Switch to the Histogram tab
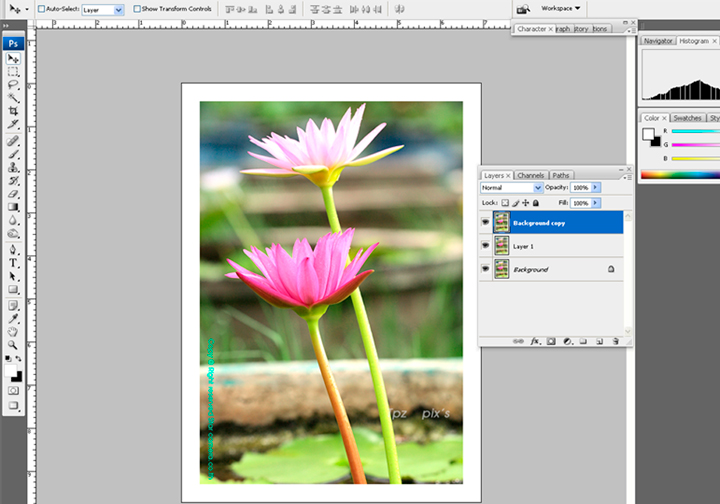720x504 pixels. (x=693, y=41)
